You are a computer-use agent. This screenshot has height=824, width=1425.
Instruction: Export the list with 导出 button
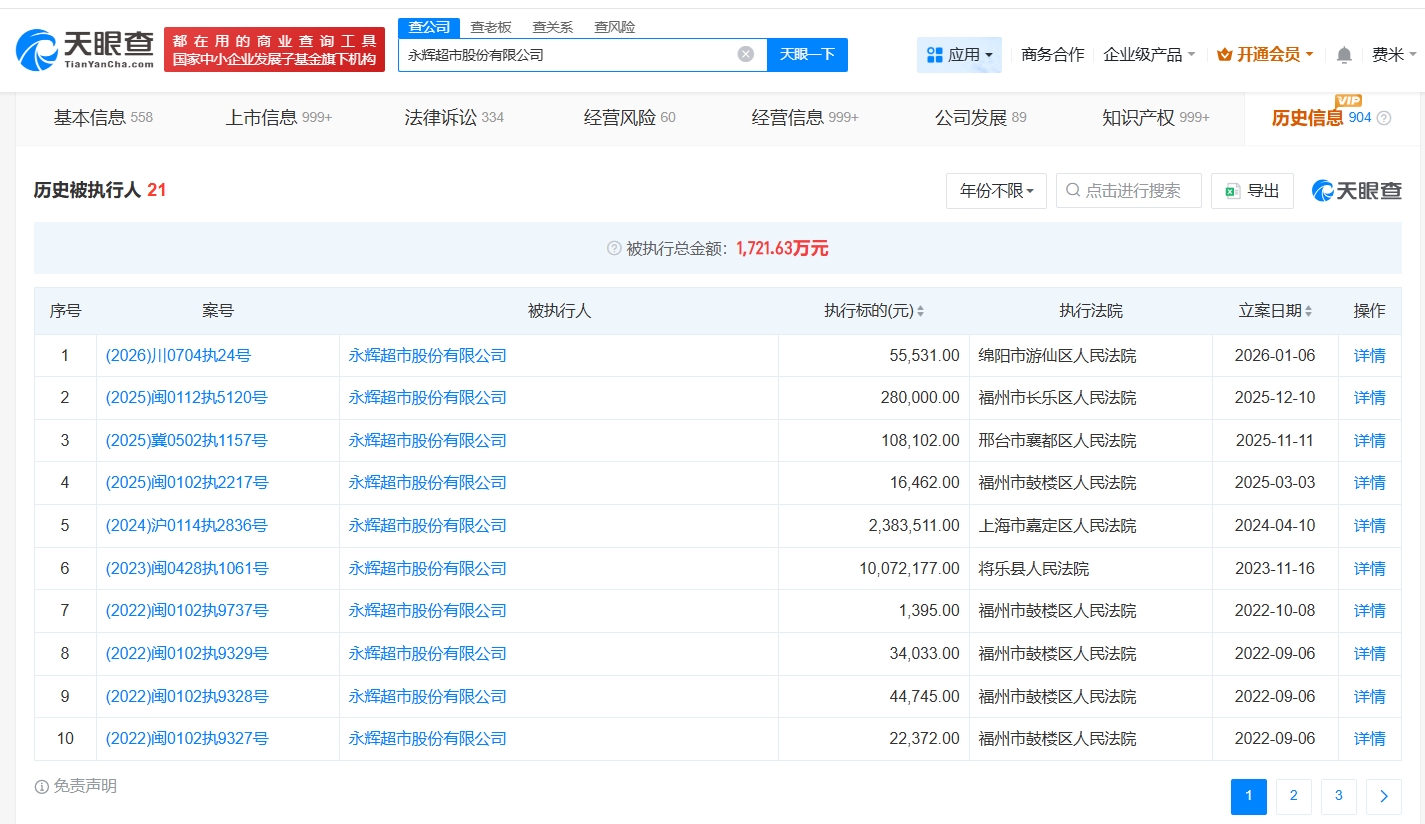click(x=1252, y=190)
